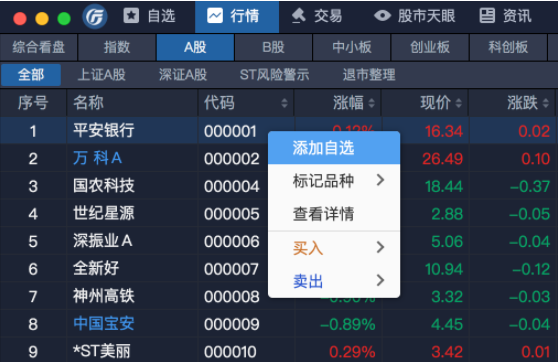
Task: Select stock 神州高铁
Action: pyautogui.click(x=104, y=296)
